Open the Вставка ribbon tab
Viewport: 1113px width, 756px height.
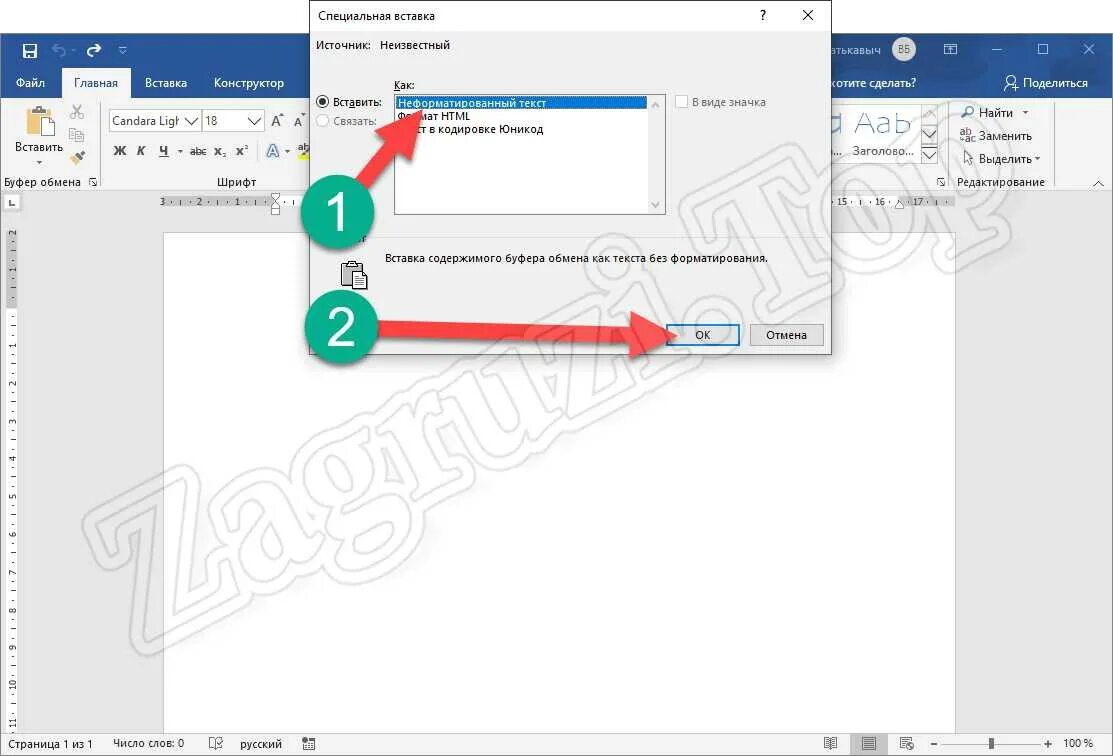click(165, 83)
